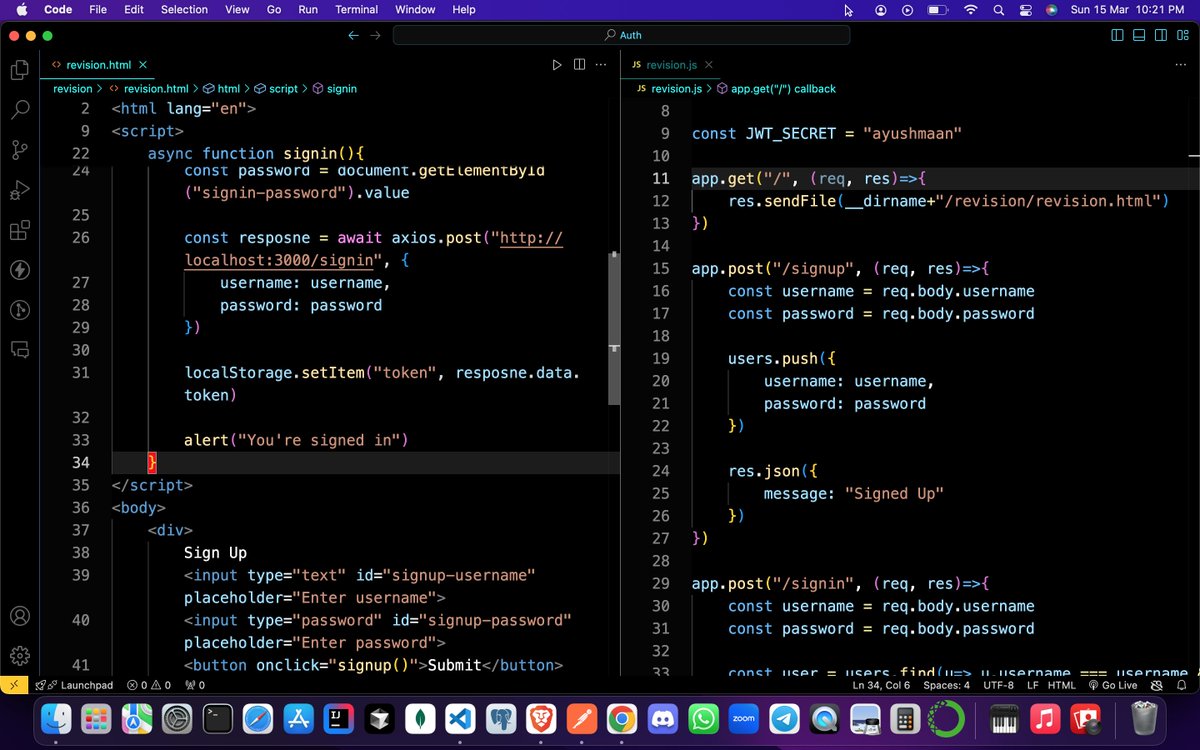
Task: Open the Run and Debug view
Action: click(20, 190)
